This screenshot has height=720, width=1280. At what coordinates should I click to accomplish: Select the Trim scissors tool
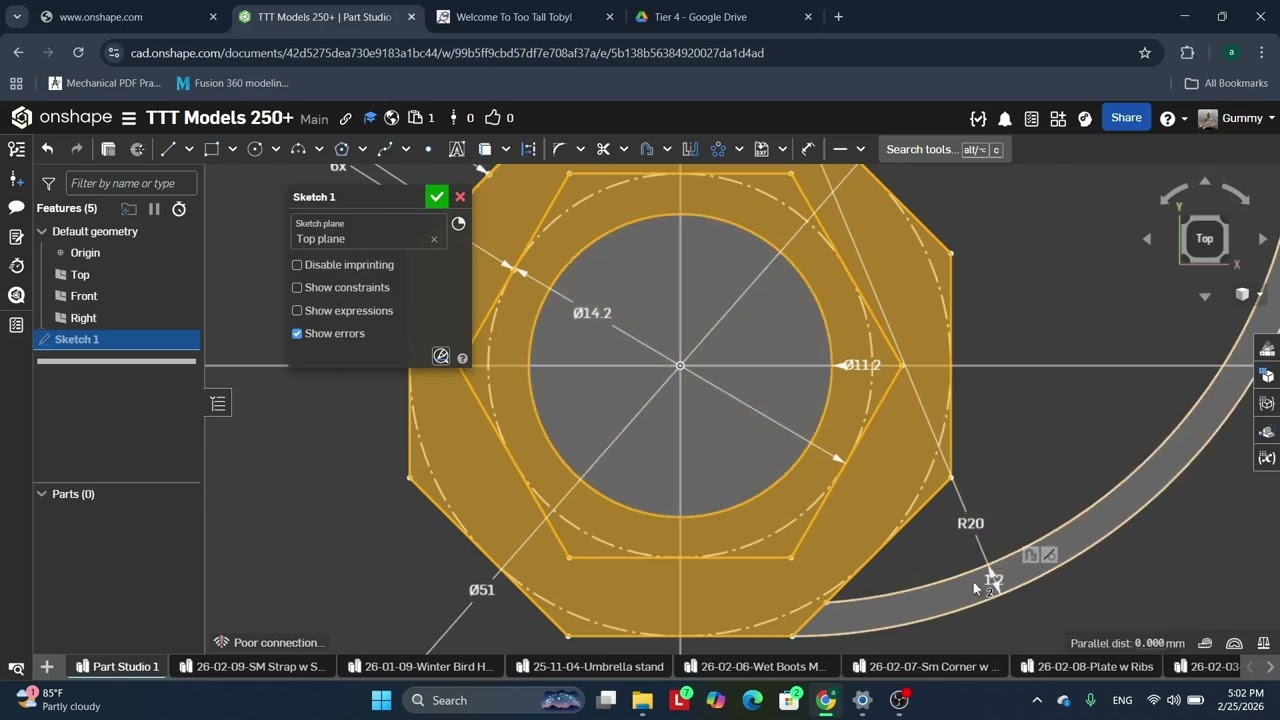603,149
